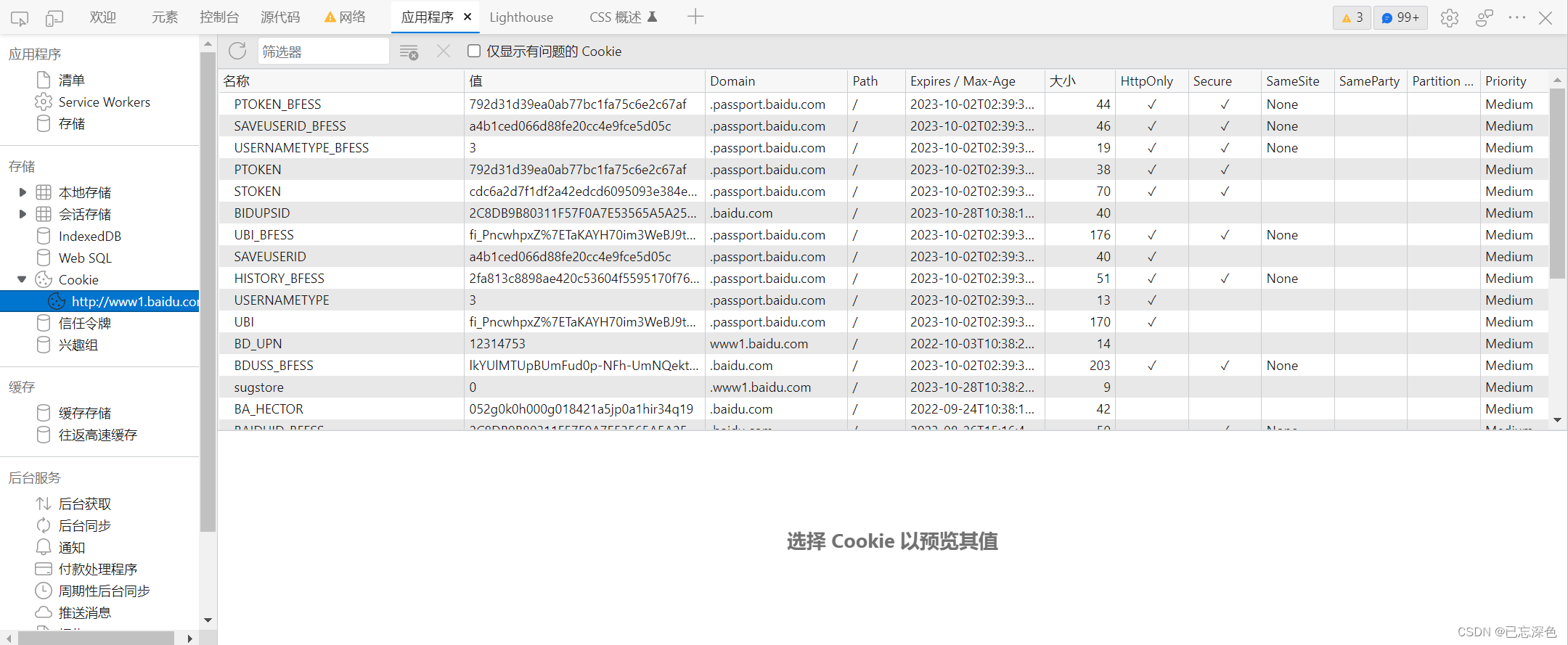Screen dimensions: 1568x645
Task: Select the STOKEN cookie row
Action: 883,191
